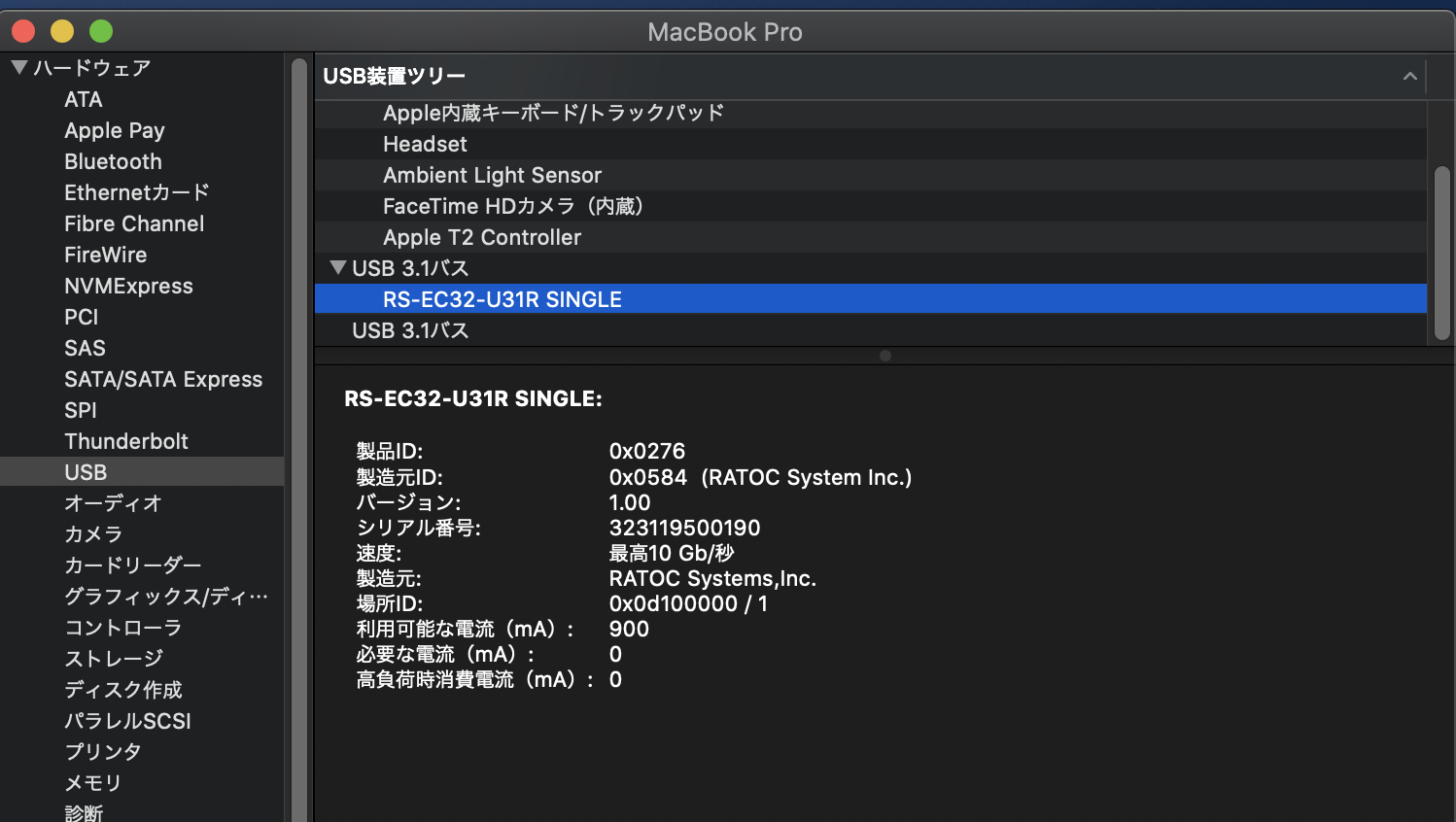Select the Apple Pay sidebar item
The image size is (1456, 822).
point(114,130)
